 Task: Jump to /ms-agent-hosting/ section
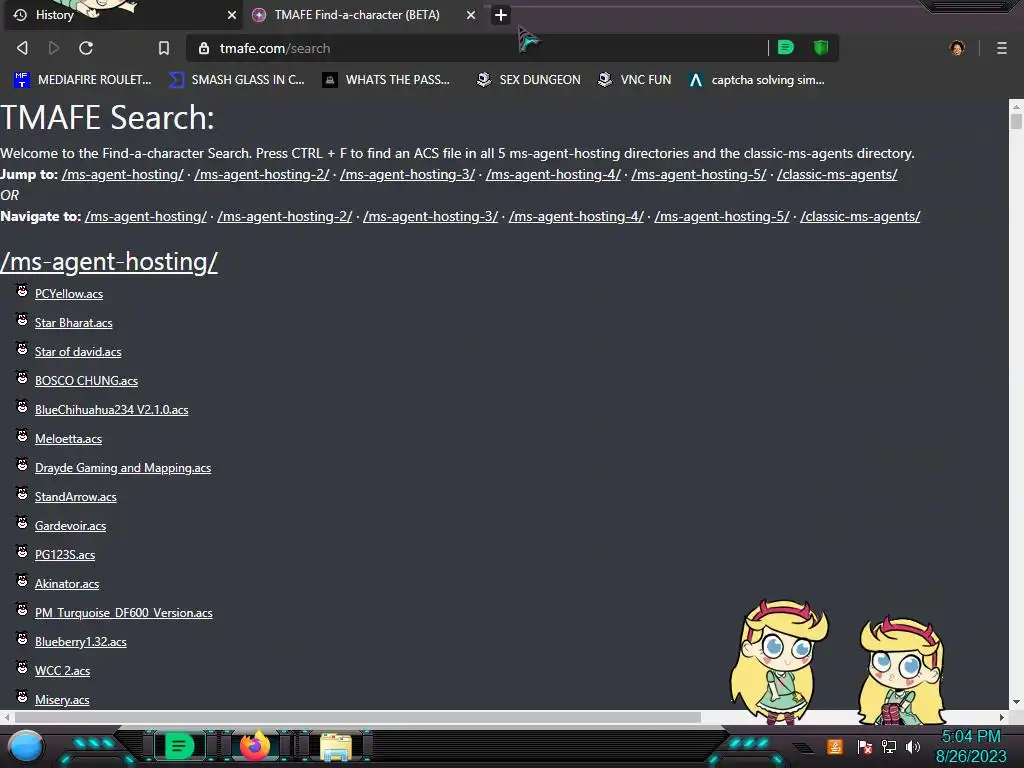pyautogui.click(x=123, y=174)
